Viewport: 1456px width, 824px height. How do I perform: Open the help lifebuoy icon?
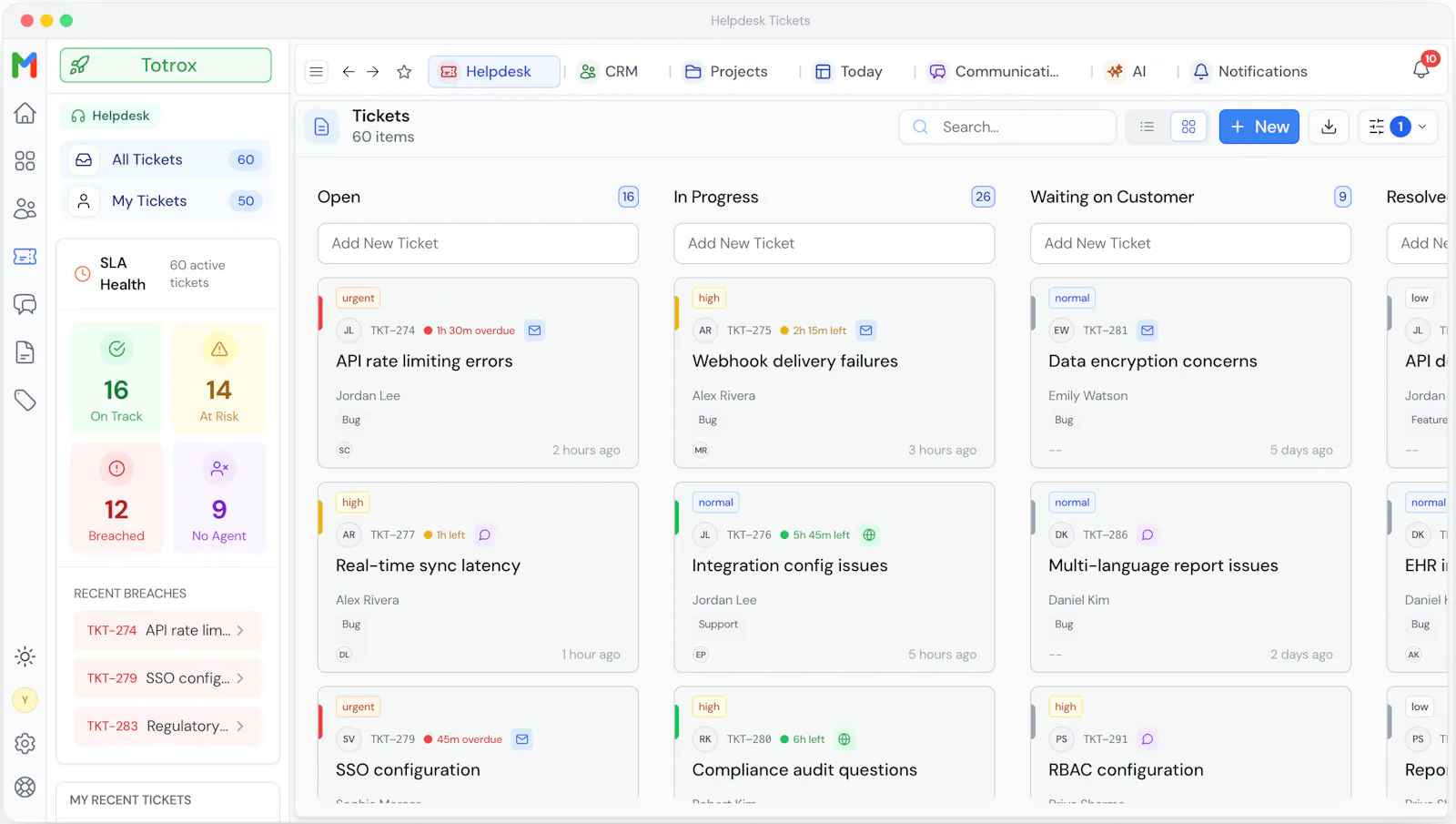click(25, 788)
